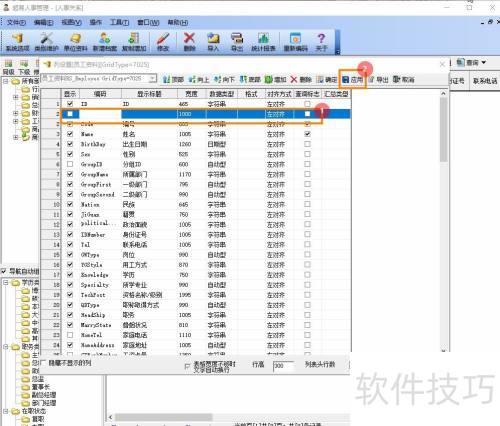This screenshot has height=426, width=500.
Task: Click 增加 in the column settings toolbar
Action: coord(276,80)
